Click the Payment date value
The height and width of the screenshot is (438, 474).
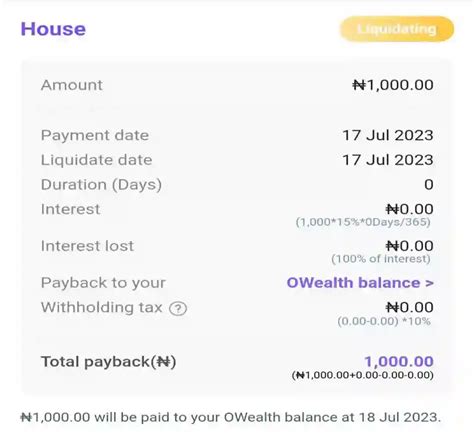(x=388, y=135)
